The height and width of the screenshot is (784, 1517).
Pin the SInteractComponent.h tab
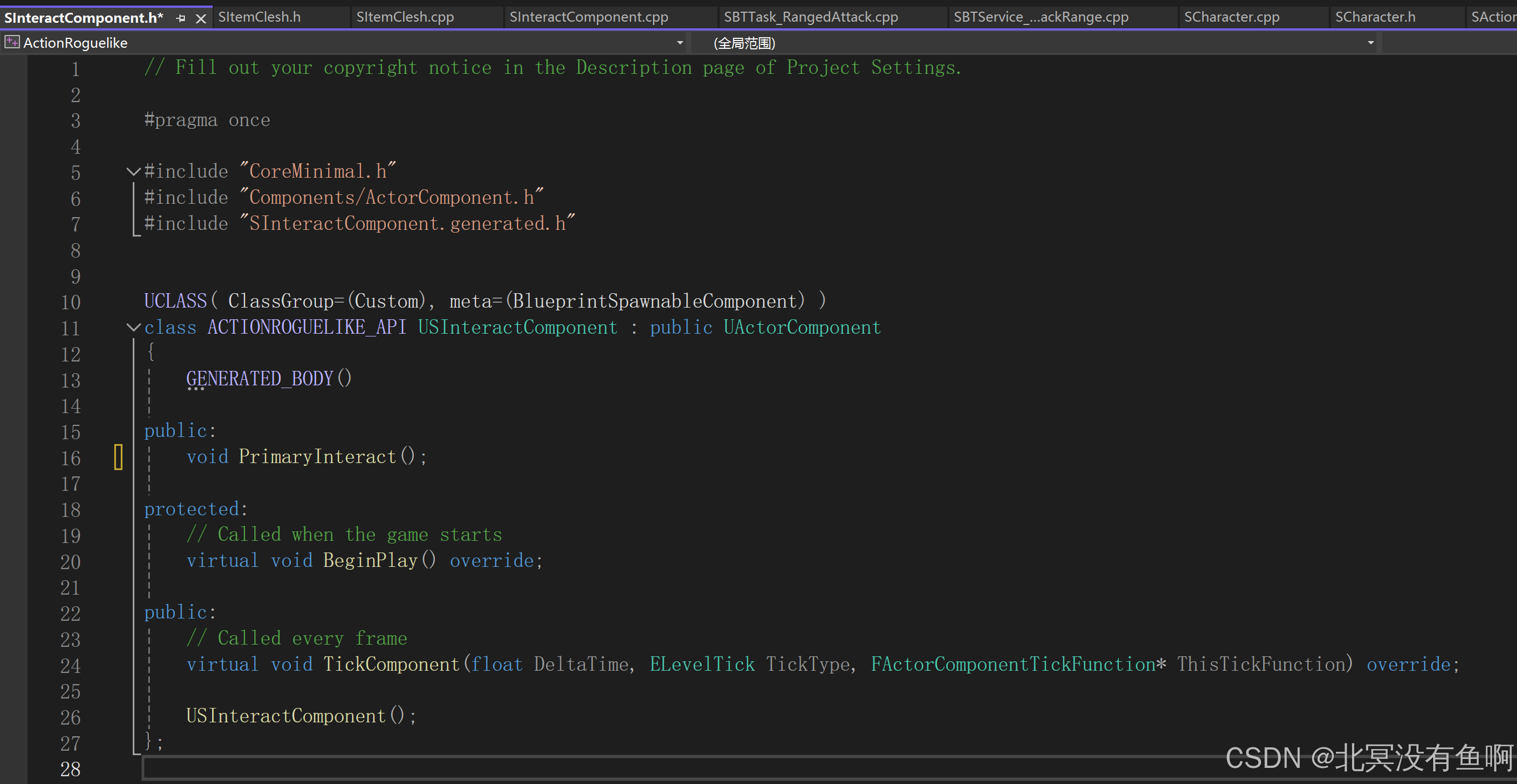pos(181,18)
